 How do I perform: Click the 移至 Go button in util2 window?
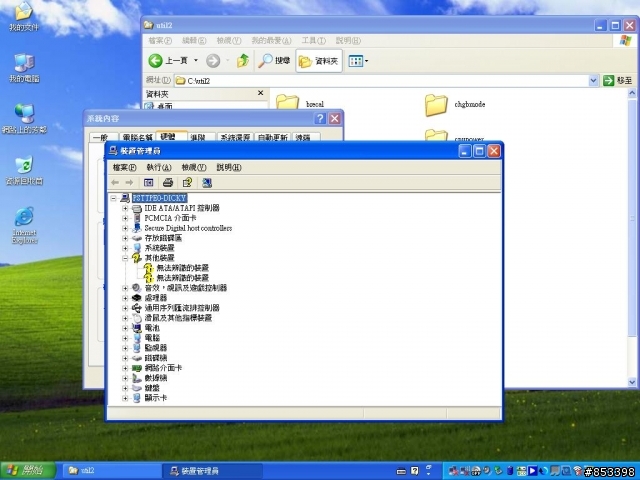(618, 81)
